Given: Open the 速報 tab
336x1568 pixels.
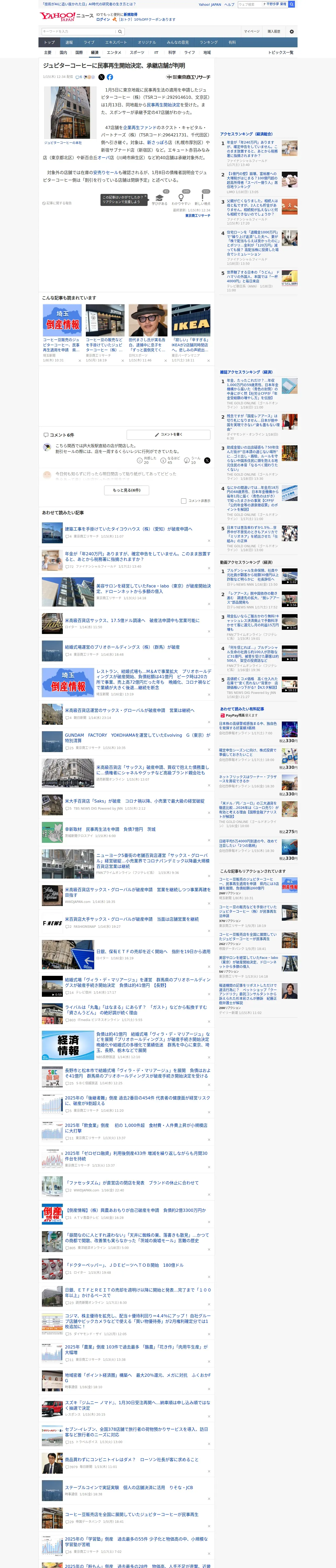Looking at the screenshot, I should (x=69, y=43).
